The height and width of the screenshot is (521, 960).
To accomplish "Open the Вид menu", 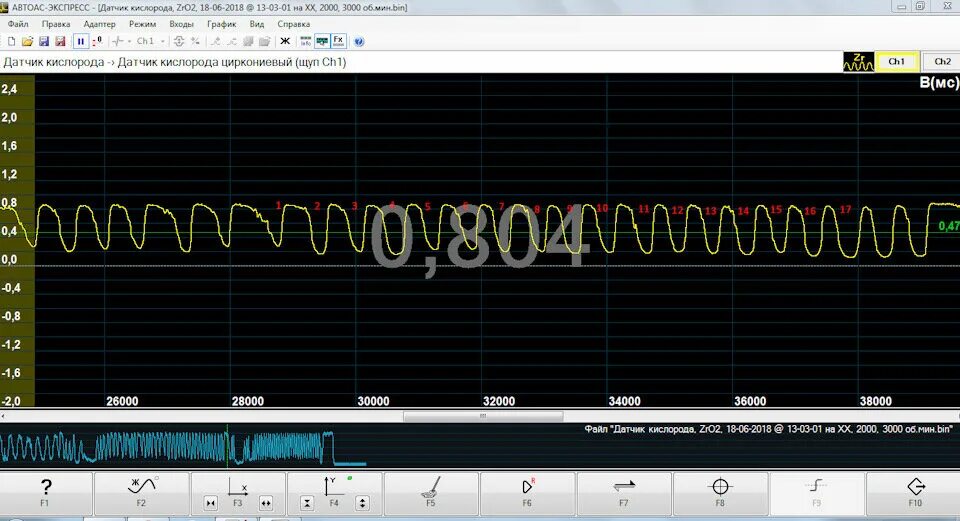I will click(257, 24).
